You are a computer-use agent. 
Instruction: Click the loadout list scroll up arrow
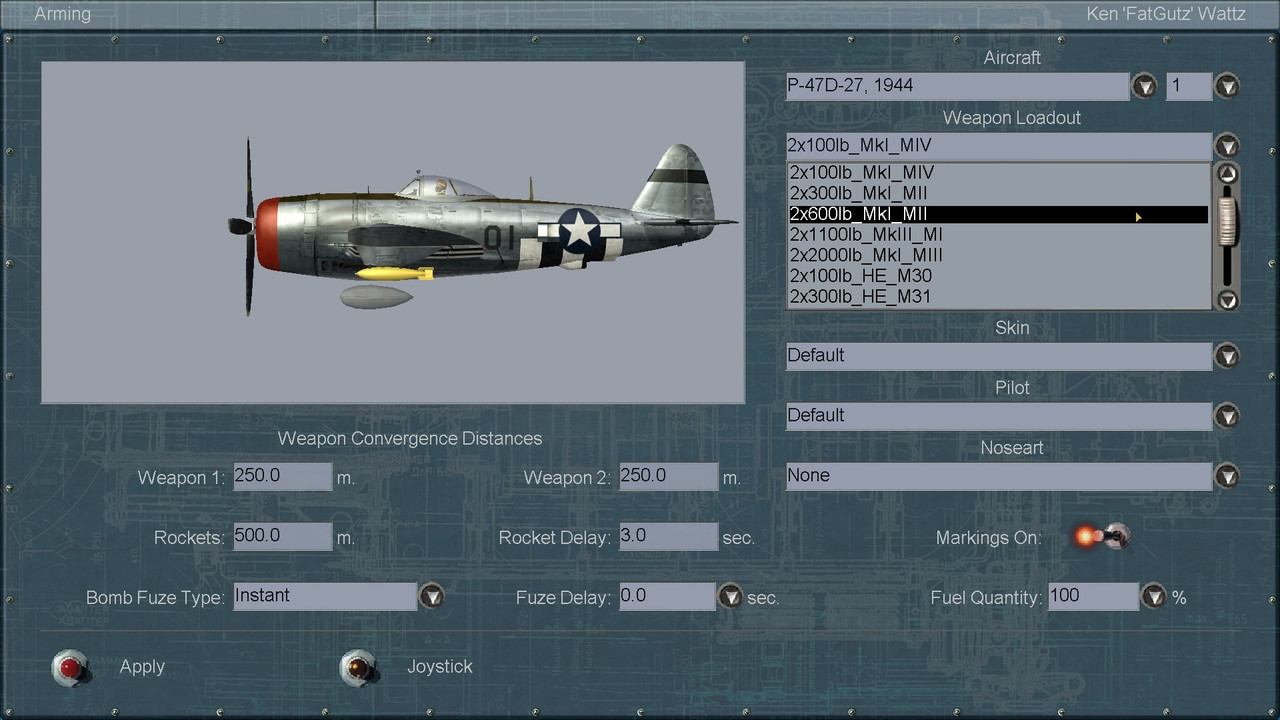1227,174
